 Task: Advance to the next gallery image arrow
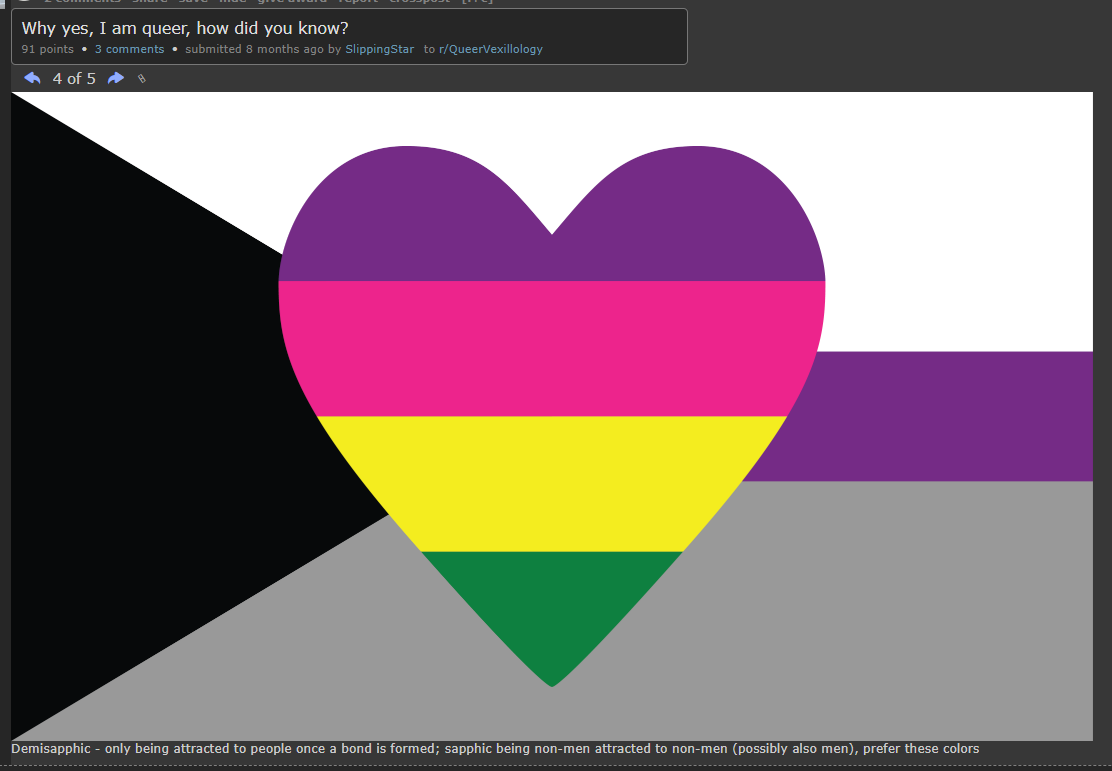point(116,78)
